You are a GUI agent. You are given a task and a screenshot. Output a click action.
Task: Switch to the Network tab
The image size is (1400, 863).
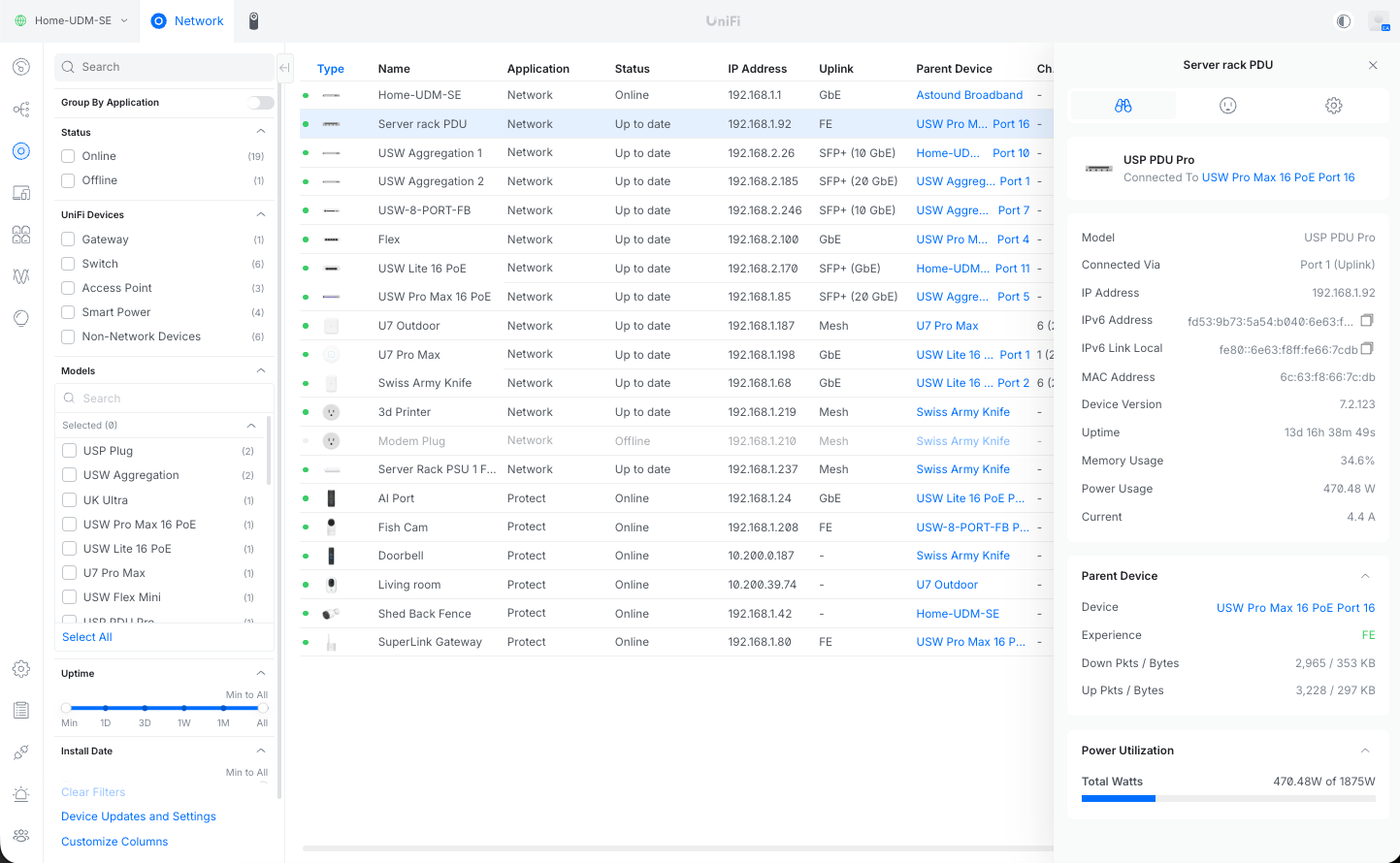(x=188, y=20)
